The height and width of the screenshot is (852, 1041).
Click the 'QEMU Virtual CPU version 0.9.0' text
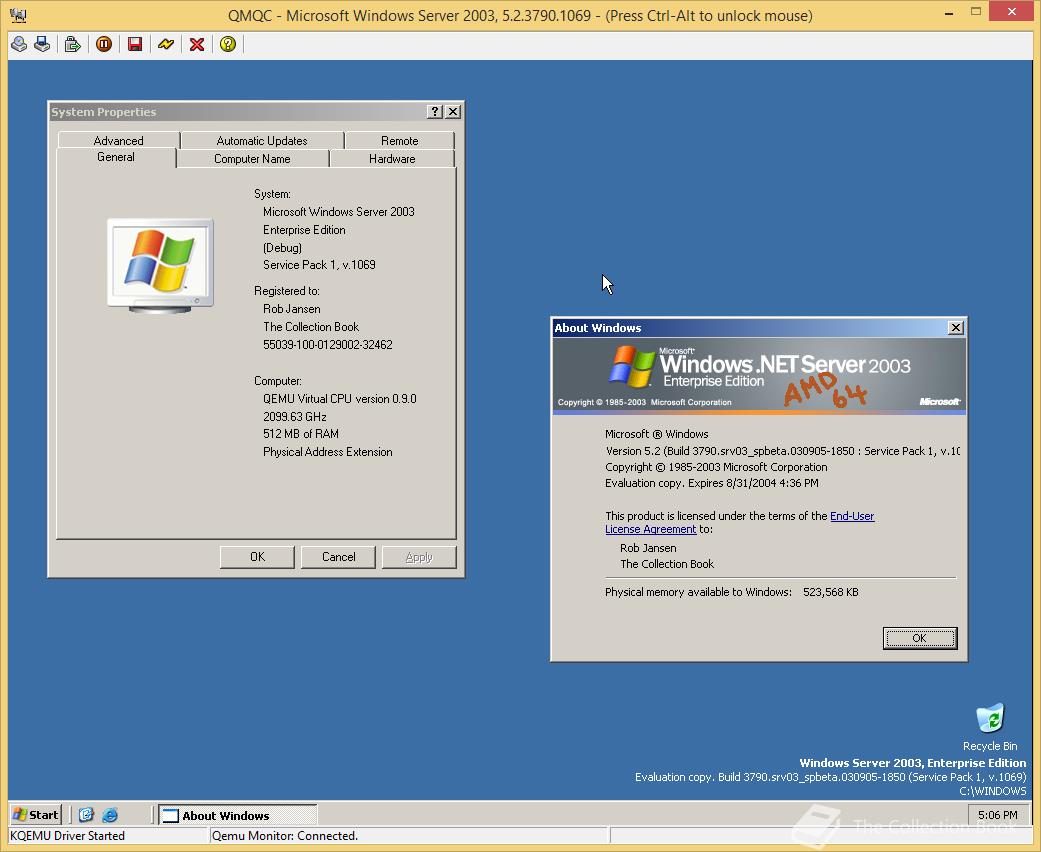(339, 399)
